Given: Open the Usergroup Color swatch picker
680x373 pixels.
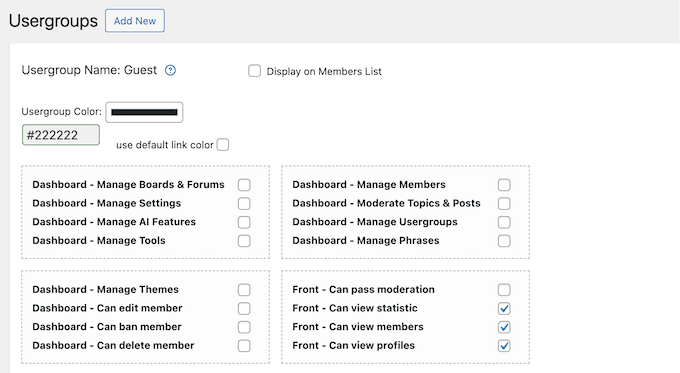Looking at the screenshot, I should 144,112.
